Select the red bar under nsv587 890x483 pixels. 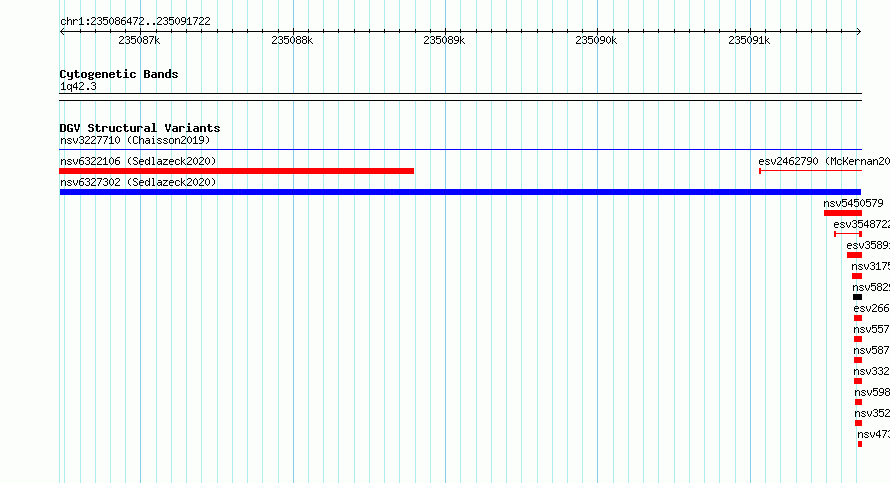click(858, 360)
